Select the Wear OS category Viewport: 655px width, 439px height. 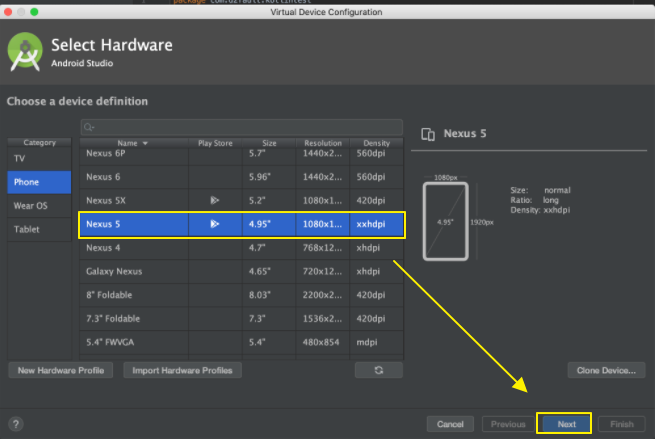pyautogui.click(x=39, y=206)
